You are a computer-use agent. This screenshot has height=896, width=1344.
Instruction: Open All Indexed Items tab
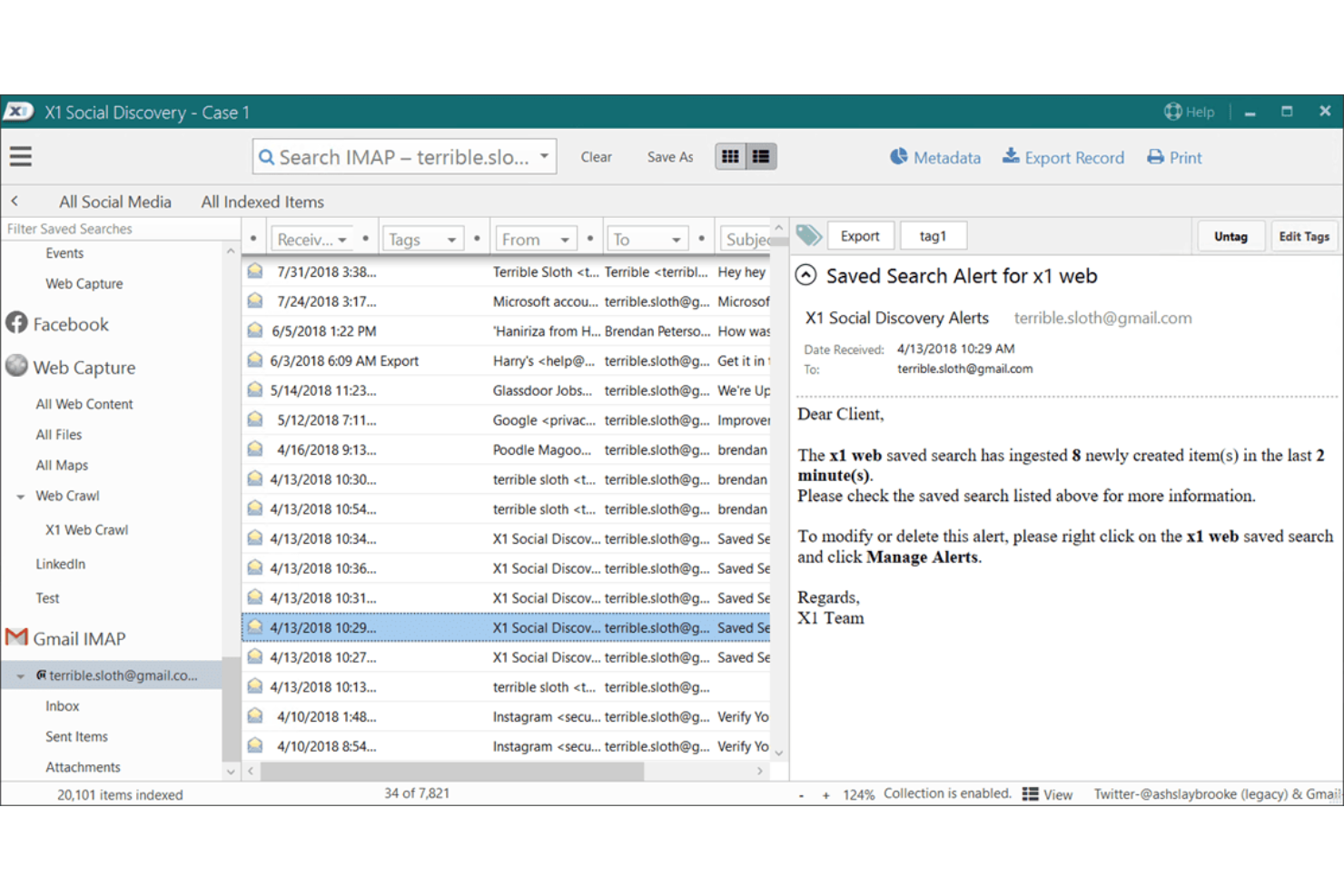coord(262,202)
